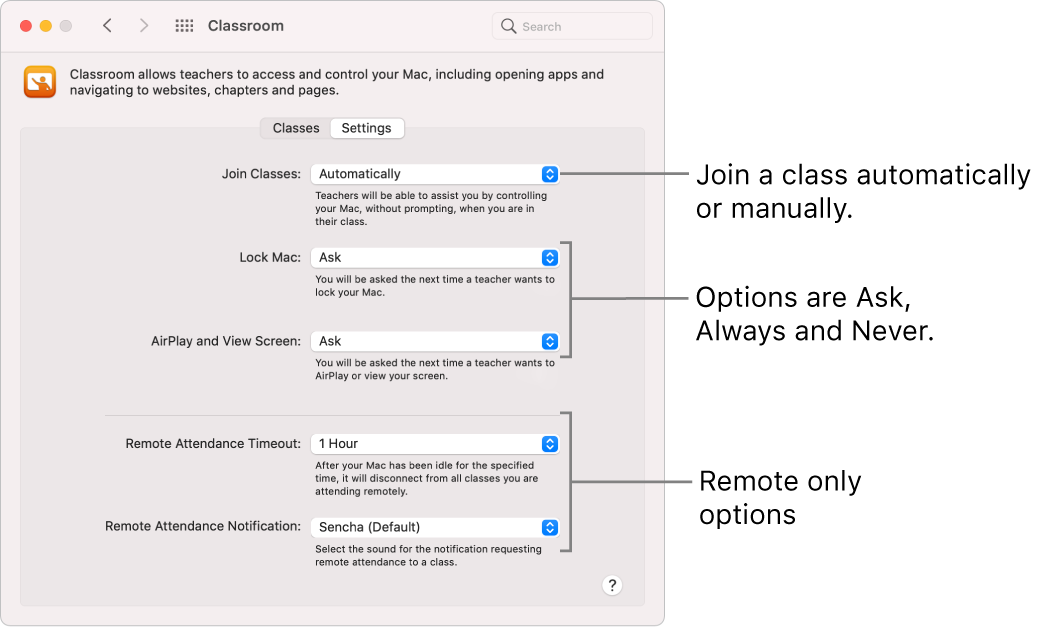Click the back navigation arrow
Image resolution: width=1040 pixels, height=630 pixels.
pos(107,26)
